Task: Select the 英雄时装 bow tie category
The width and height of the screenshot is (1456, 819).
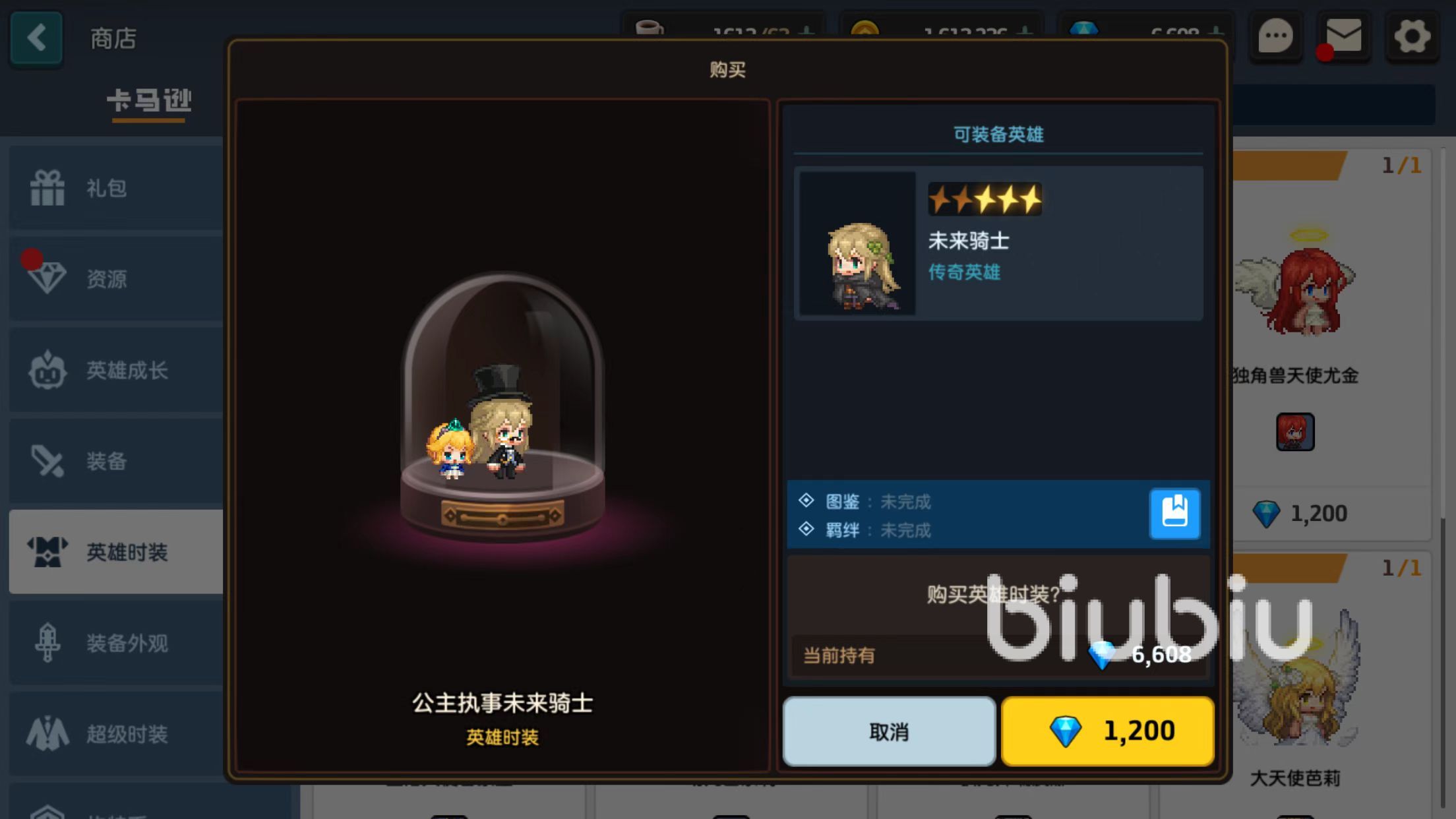Action: point(116,552)
